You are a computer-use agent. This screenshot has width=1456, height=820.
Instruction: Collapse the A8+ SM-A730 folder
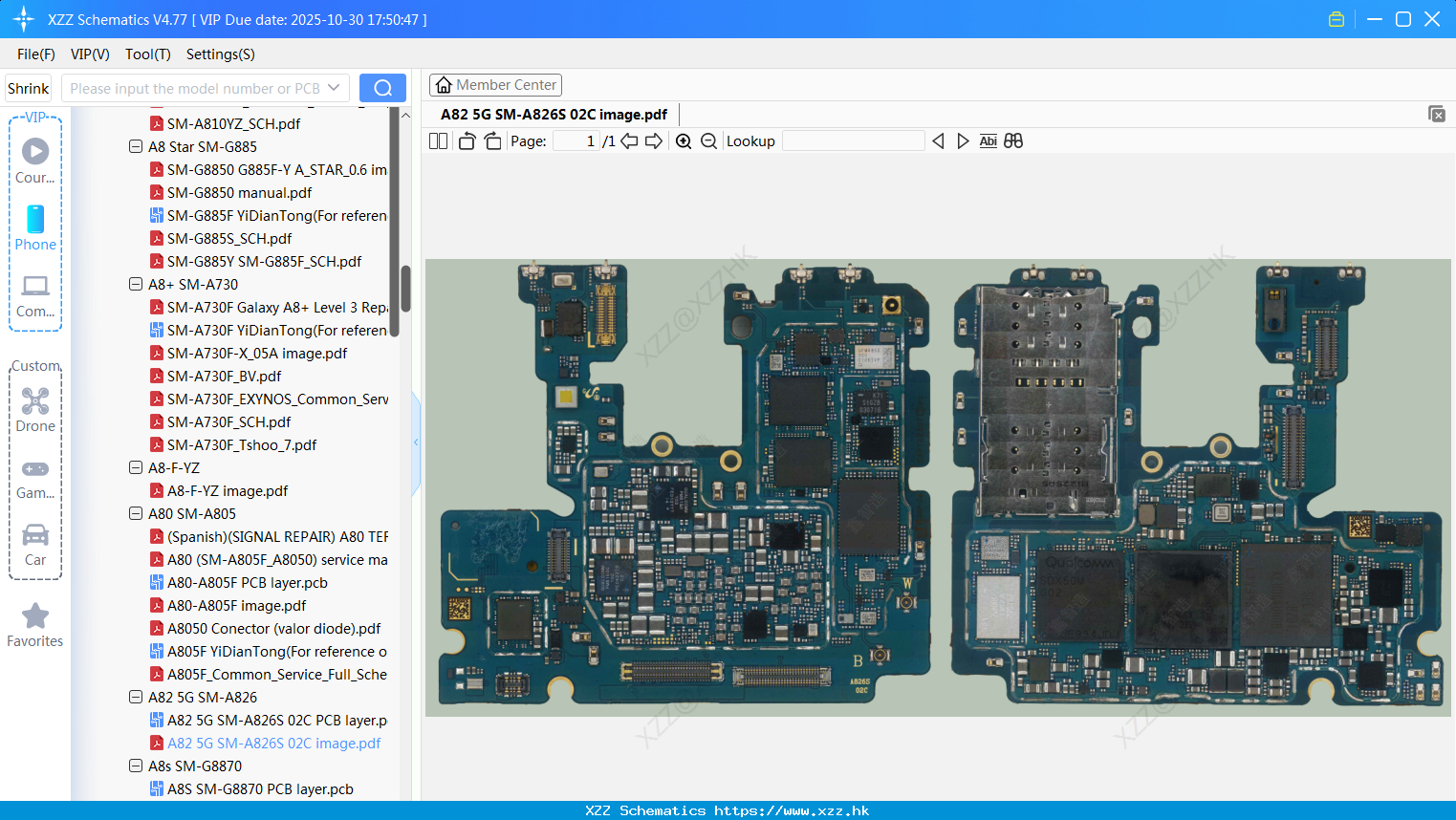(136, 284)
